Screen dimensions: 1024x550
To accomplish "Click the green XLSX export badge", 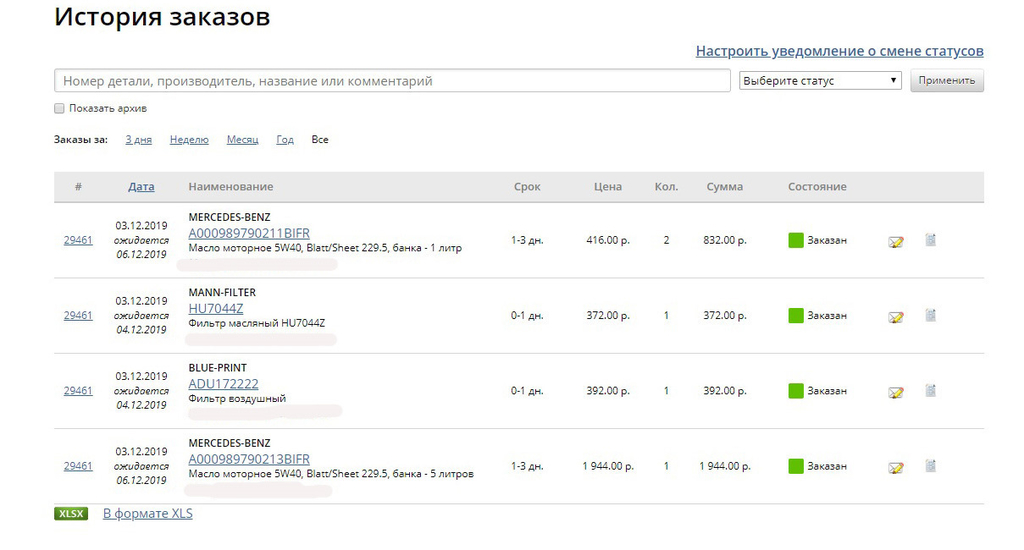I will point(71,513).
